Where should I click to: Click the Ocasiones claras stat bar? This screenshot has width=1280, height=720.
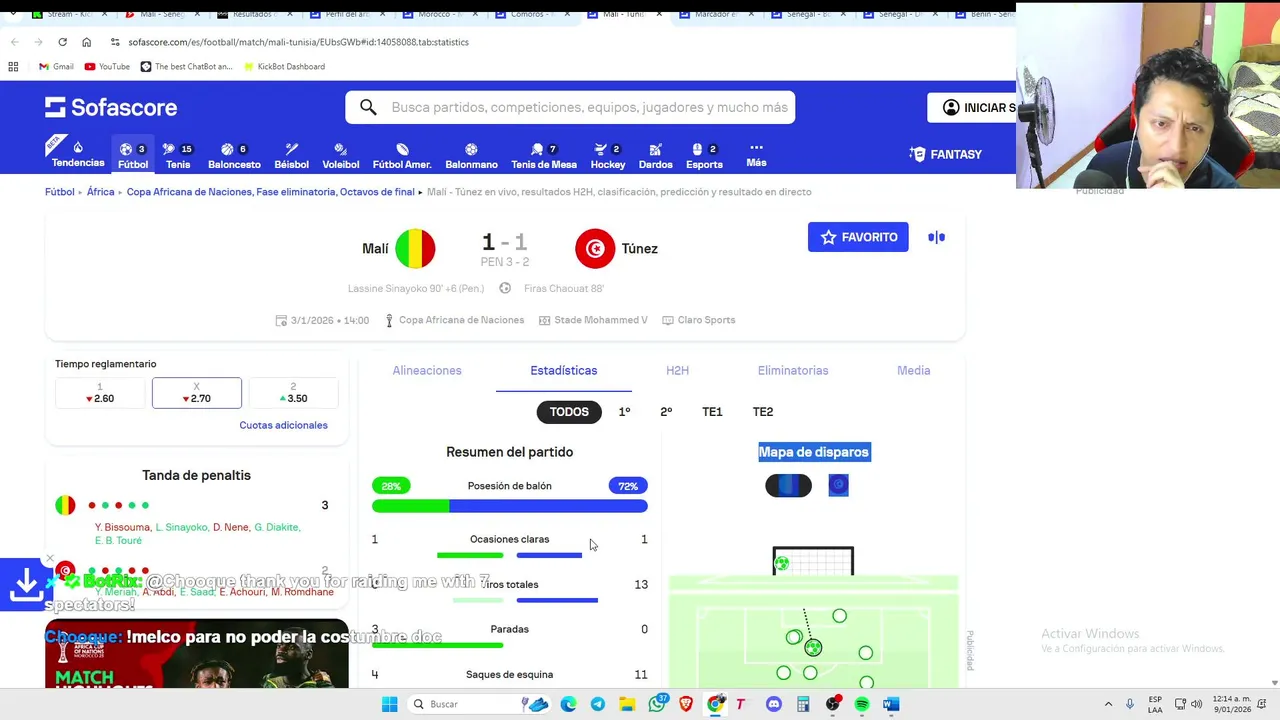(x=509, y=554)
